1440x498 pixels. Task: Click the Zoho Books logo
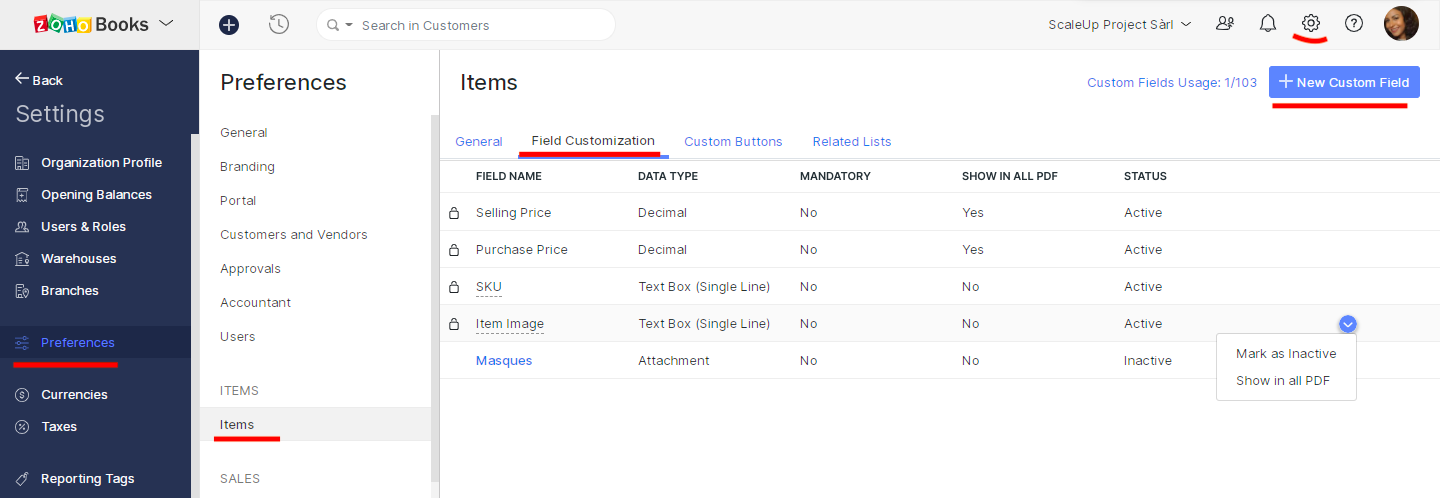point(91,24)
